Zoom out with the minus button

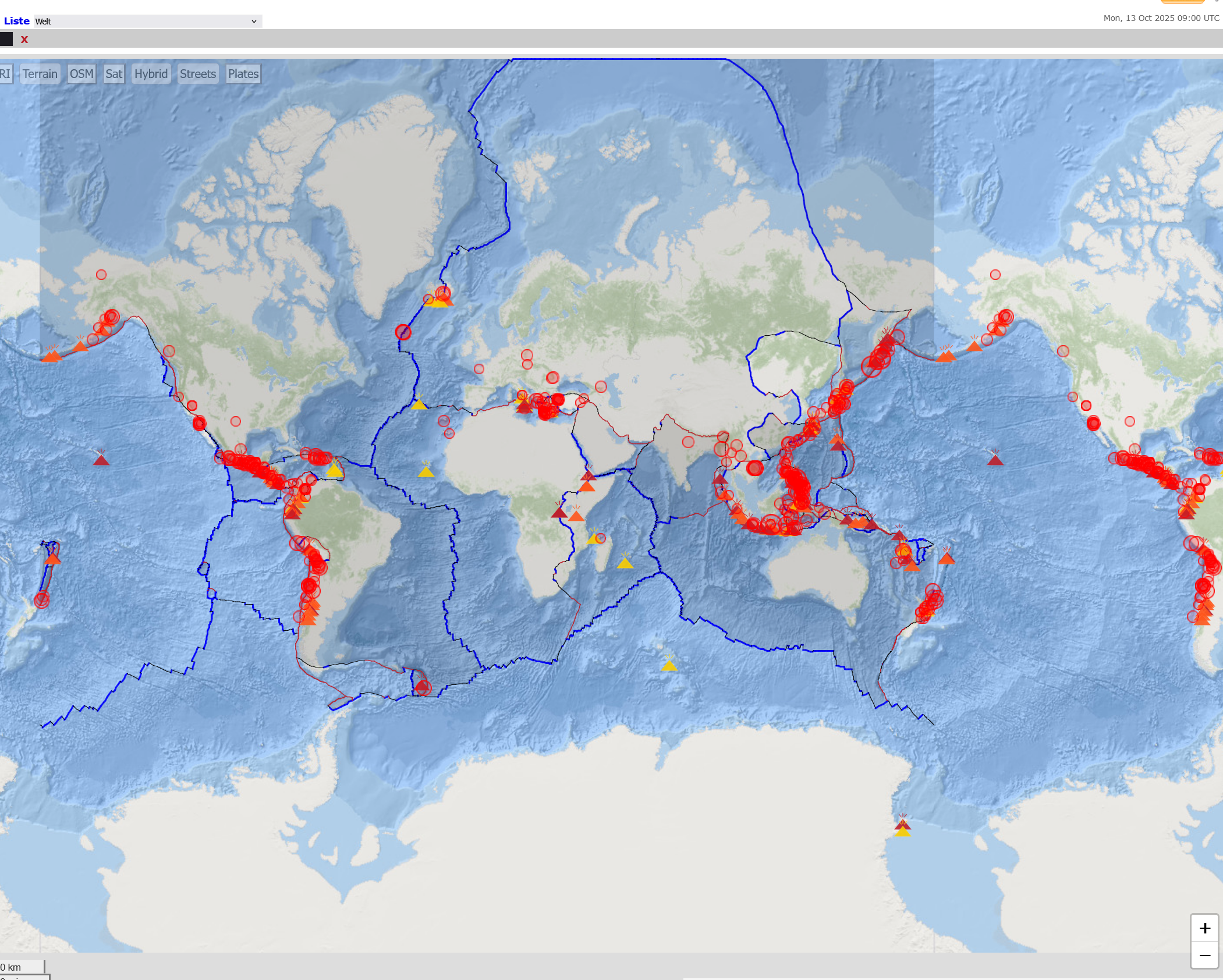1204,956
